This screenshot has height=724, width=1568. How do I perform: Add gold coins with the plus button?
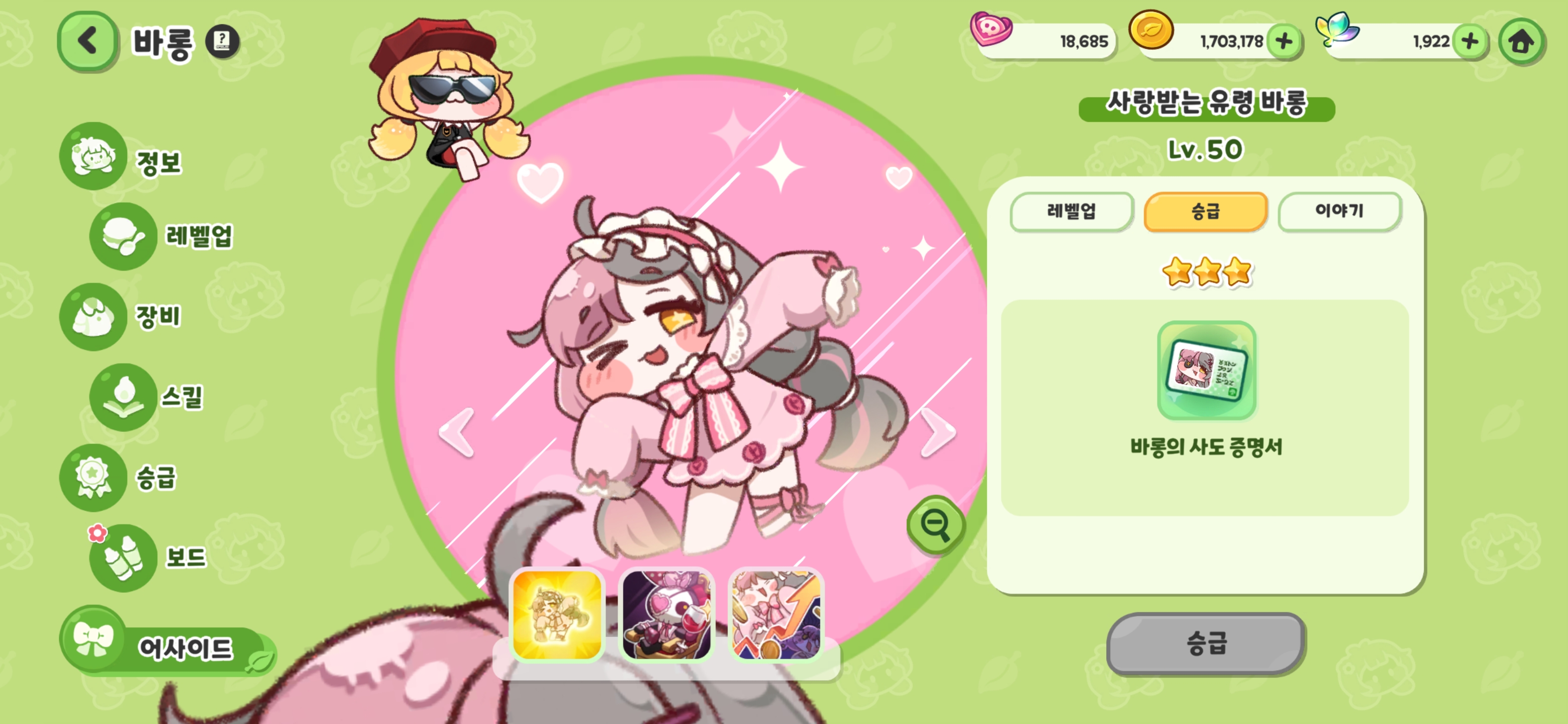coord(1285,41)
